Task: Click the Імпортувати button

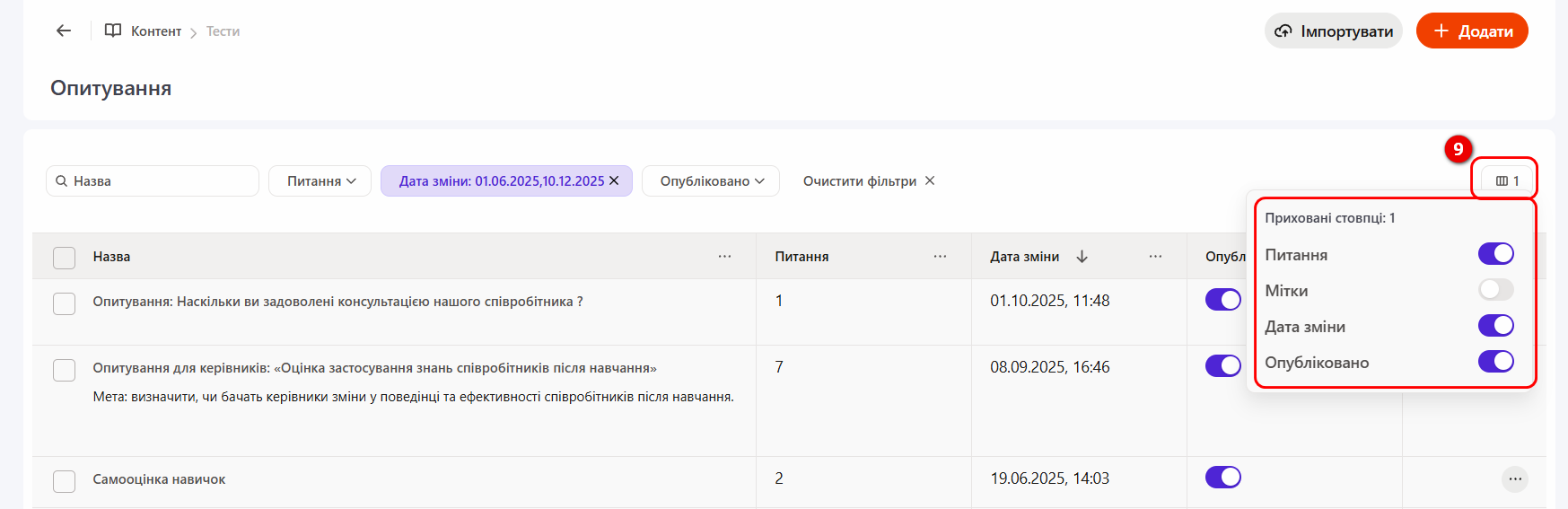Action: tap(1333, 31)
